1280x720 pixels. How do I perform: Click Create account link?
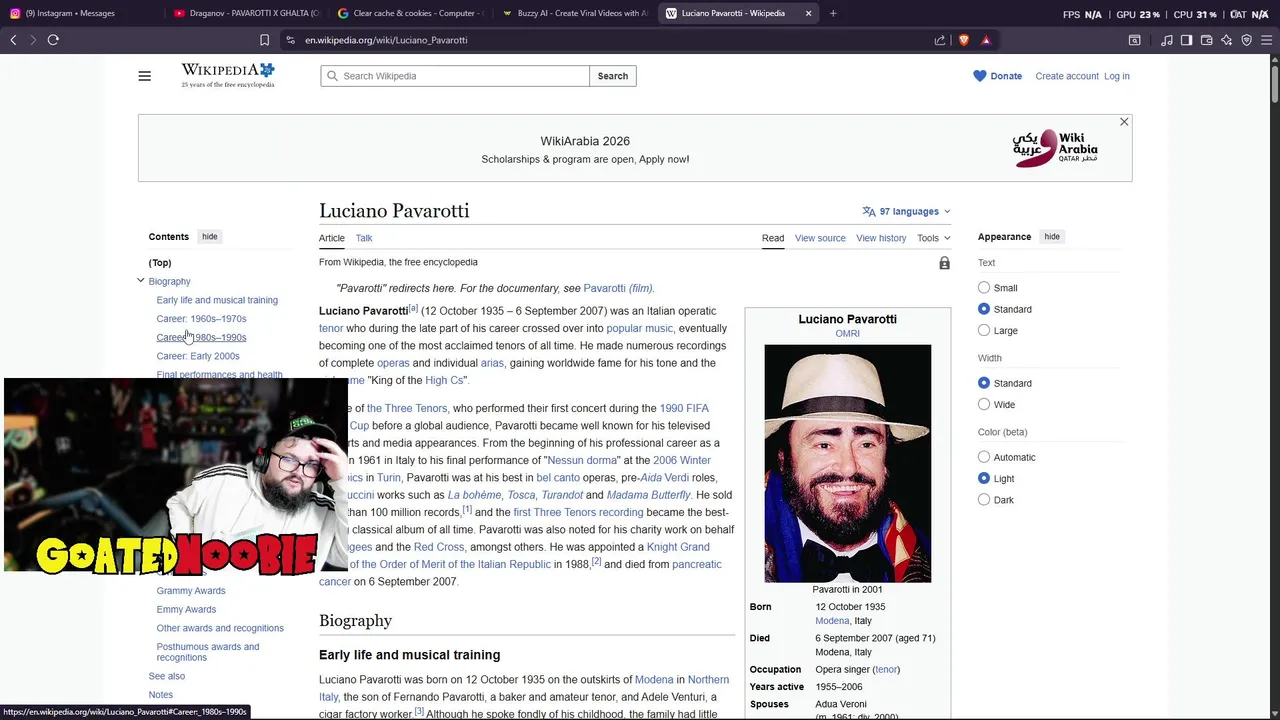(1067, 76)
